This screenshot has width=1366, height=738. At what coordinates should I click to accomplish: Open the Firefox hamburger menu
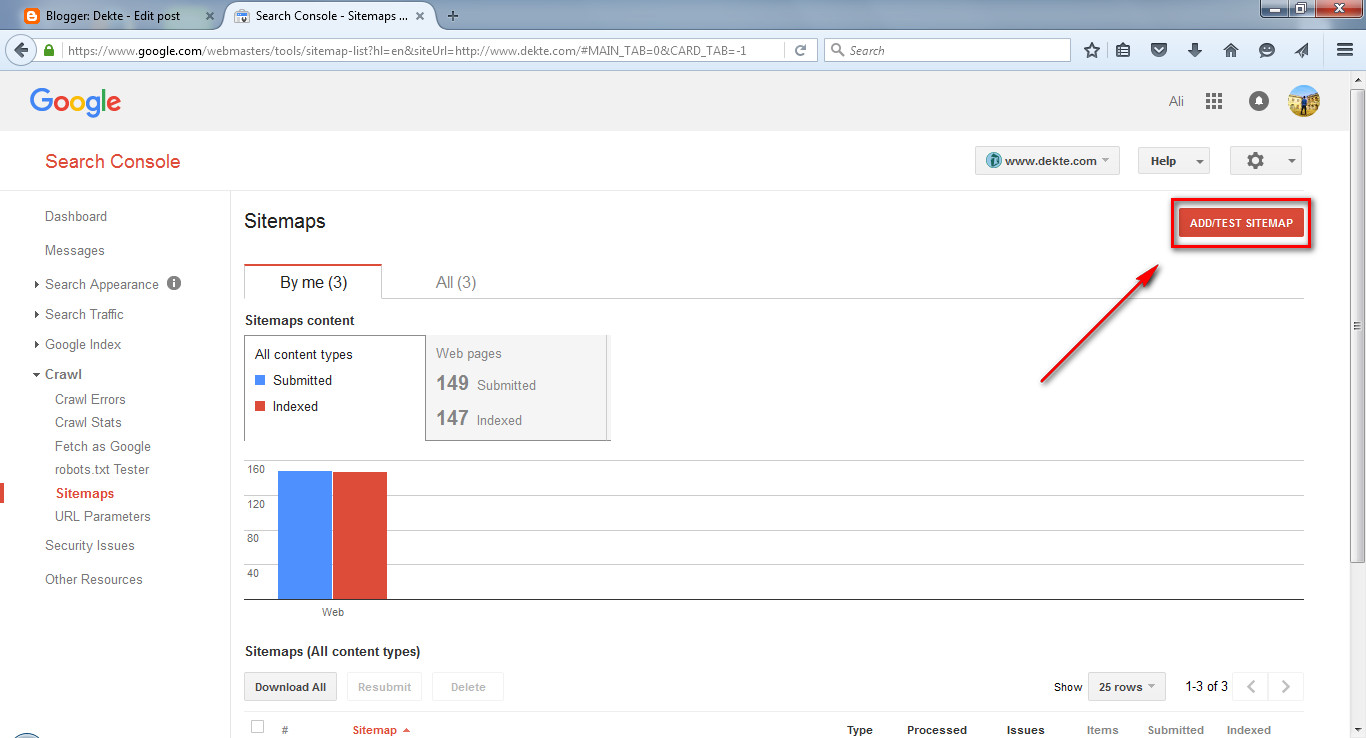coord(1345,50)
